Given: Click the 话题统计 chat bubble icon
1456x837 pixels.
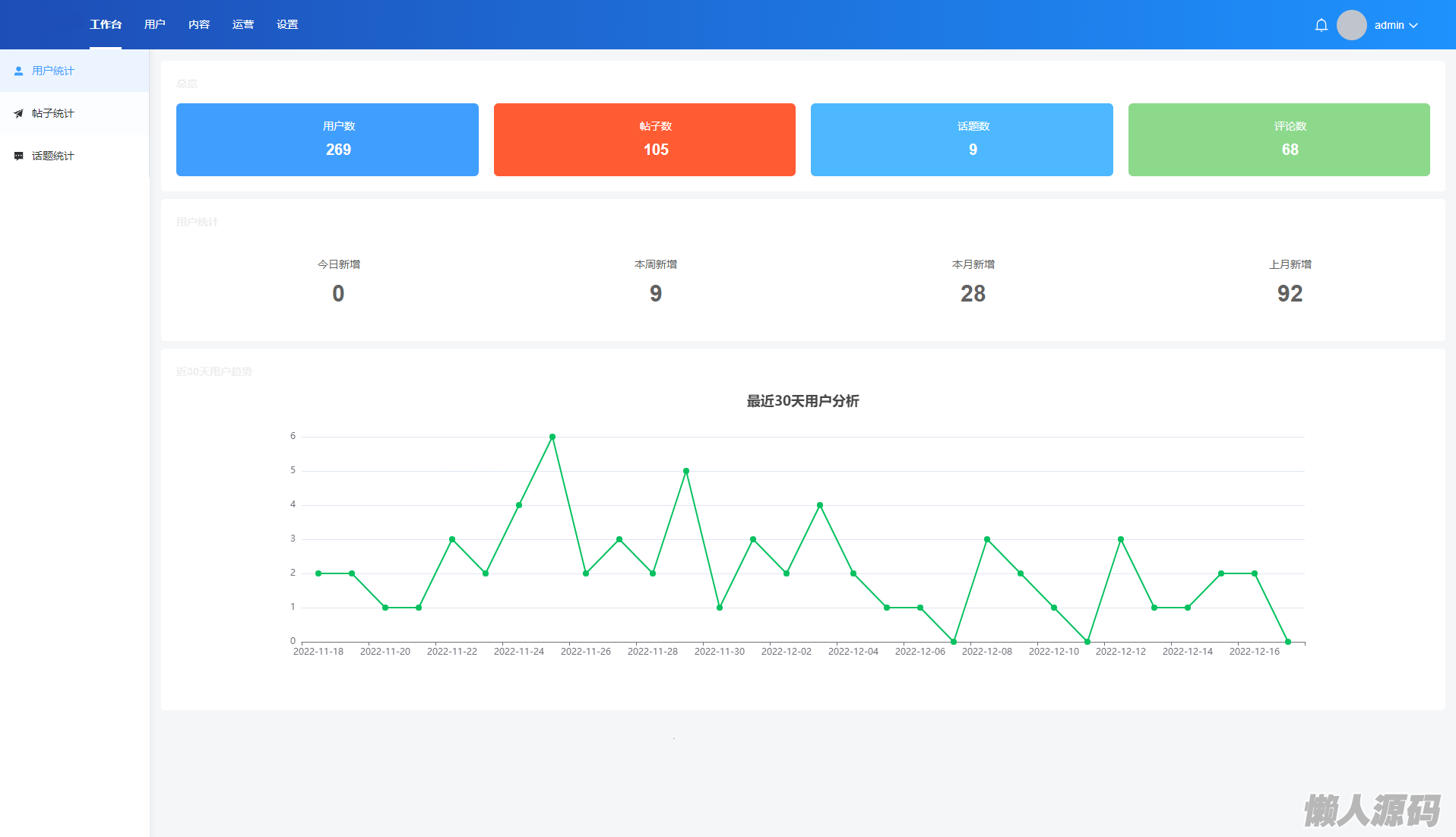Looking at the screenshot, I should [x=19, y=156].
